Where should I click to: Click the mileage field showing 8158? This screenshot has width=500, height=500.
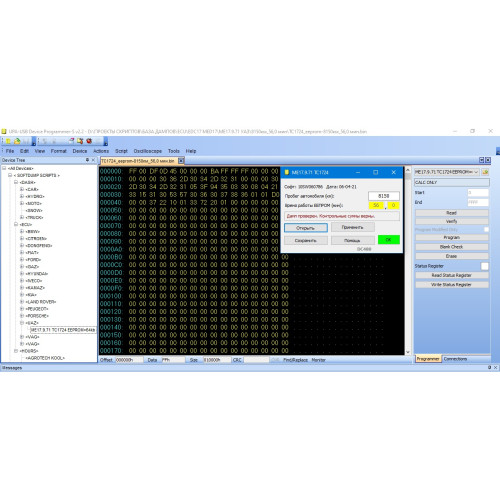pyautogui.click(x=384, y=196)
